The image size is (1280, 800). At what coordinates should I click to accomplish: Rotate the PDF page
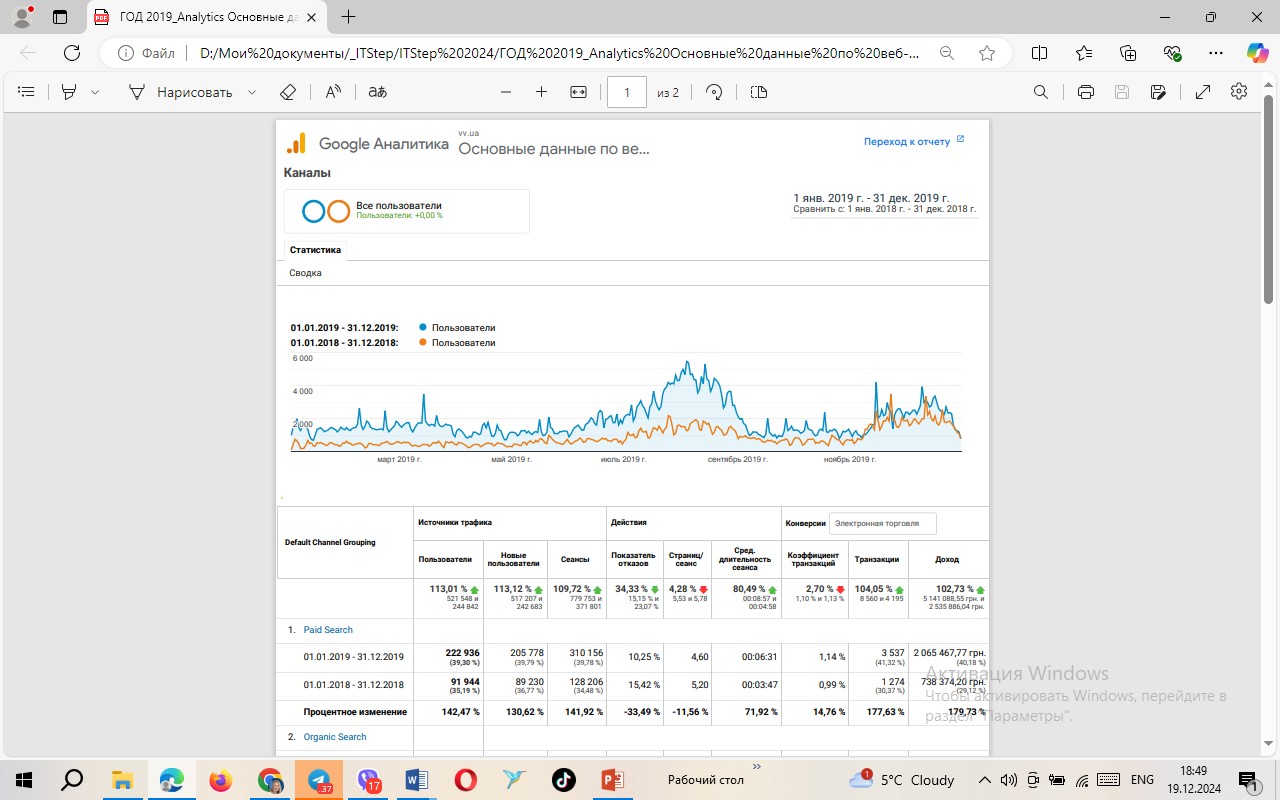(714, 92)
